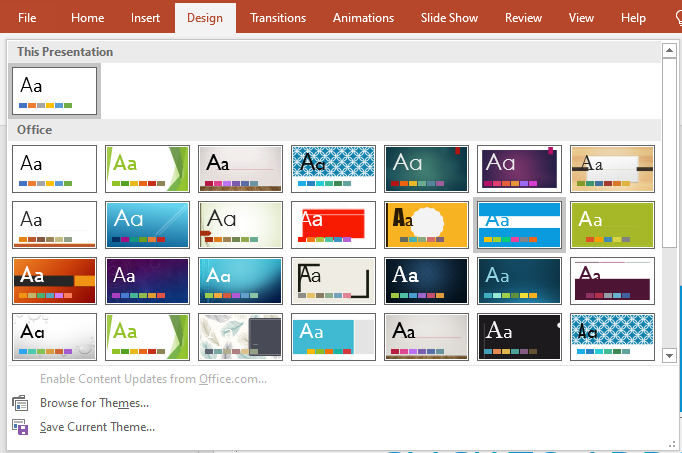Choose the blue and white banded theme
This screenshot has width=682, height=453.
click(x=520, y=225)
